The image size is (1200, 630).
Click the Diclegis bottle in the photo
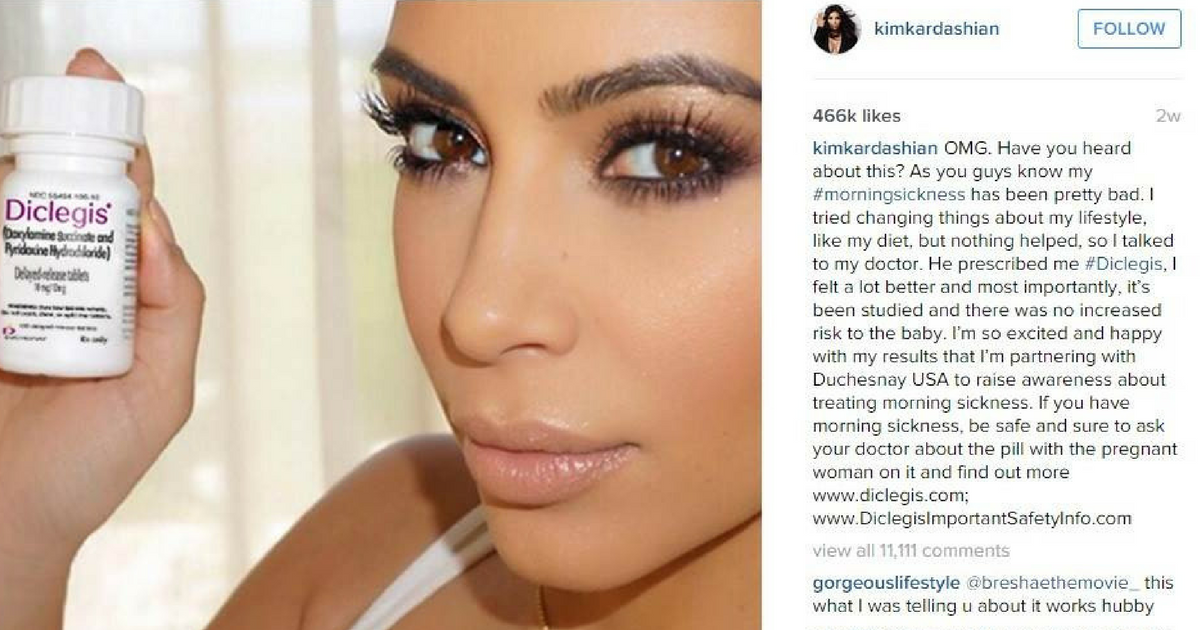tap(68, 225)
